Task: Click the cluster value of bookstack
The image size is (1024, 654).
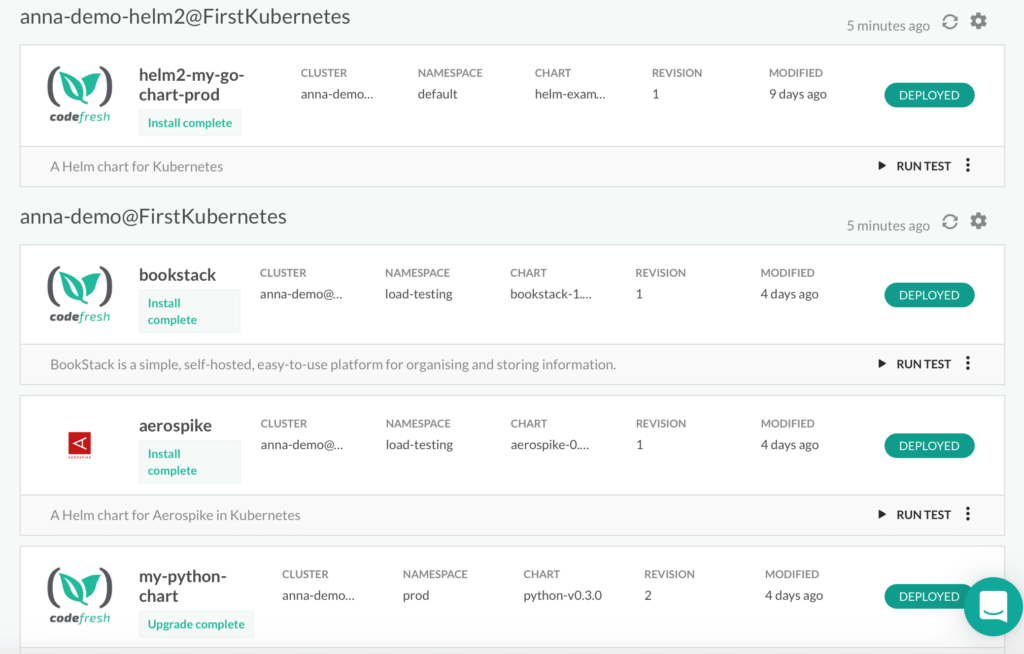Action: (x=301, y=294)
